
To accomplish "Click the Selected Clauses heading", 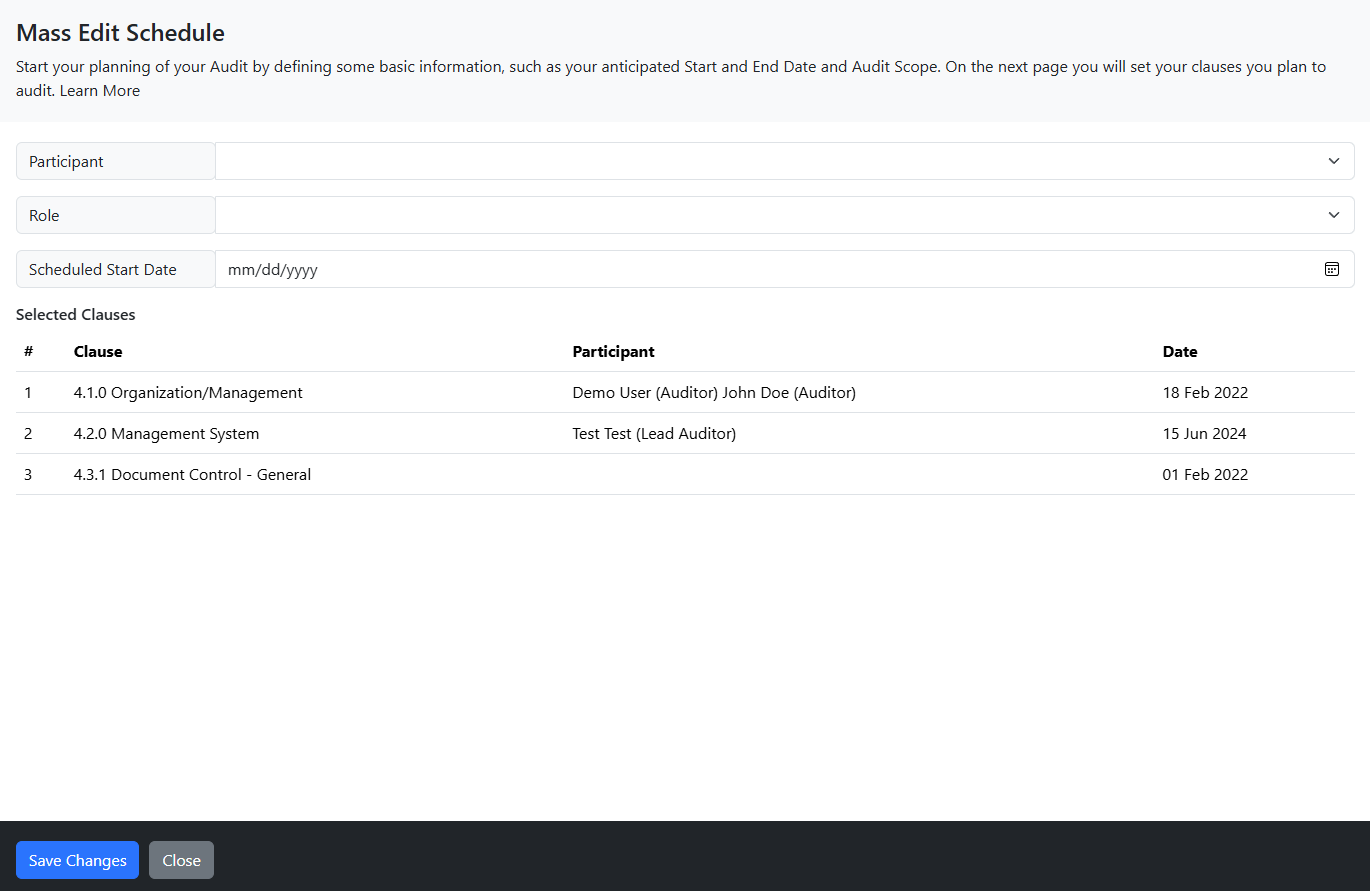I will coord(76,315).
